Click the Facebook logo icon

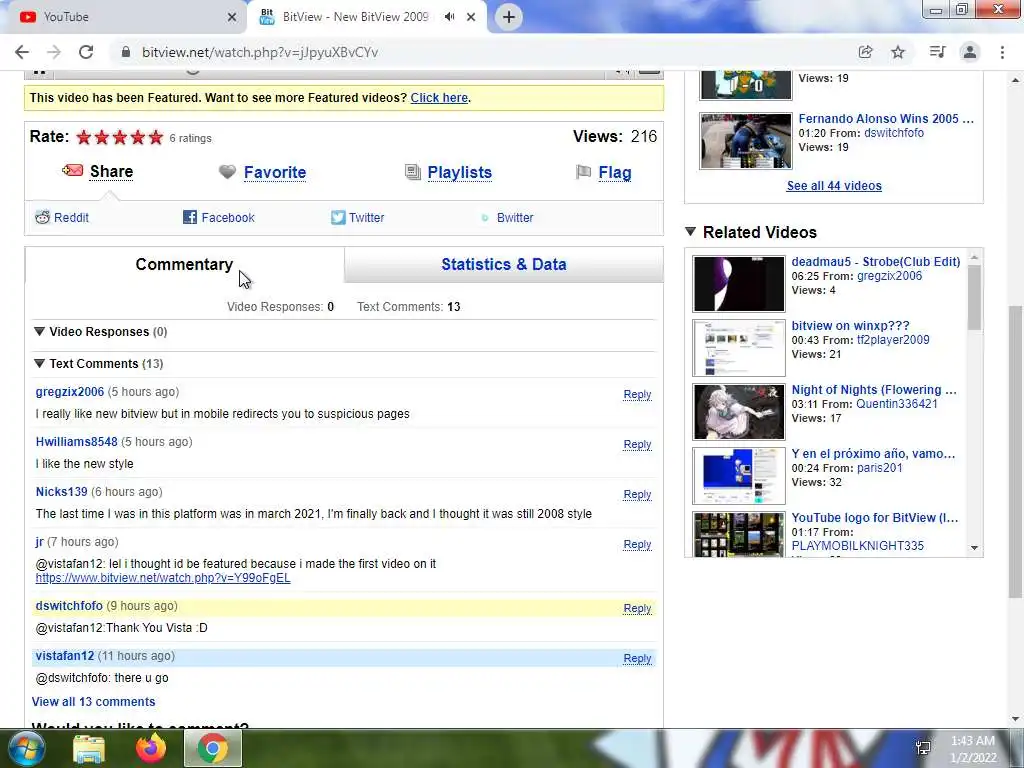(x=189, y=217)
